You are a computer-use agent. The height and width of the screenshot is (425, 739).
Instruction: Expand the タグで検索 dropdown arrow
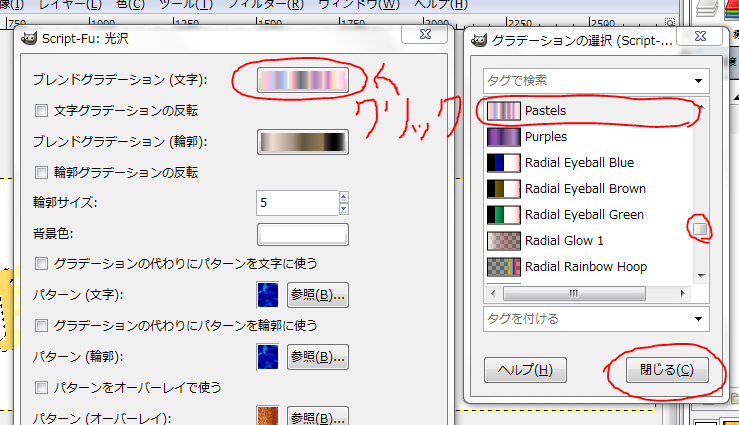click(698, 81)
